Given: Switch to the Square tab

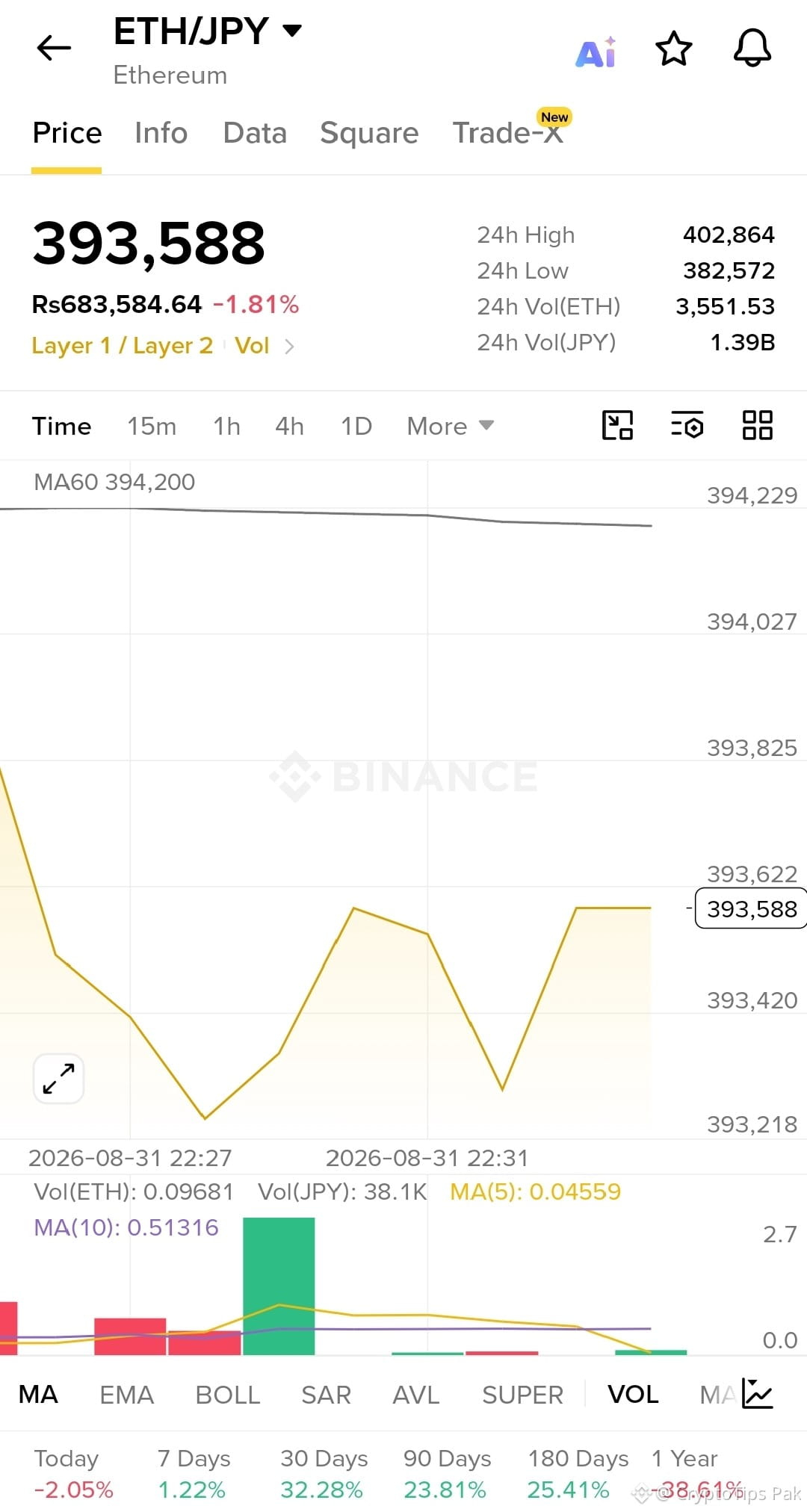Looking at the screenshot, I should point(369,133).
